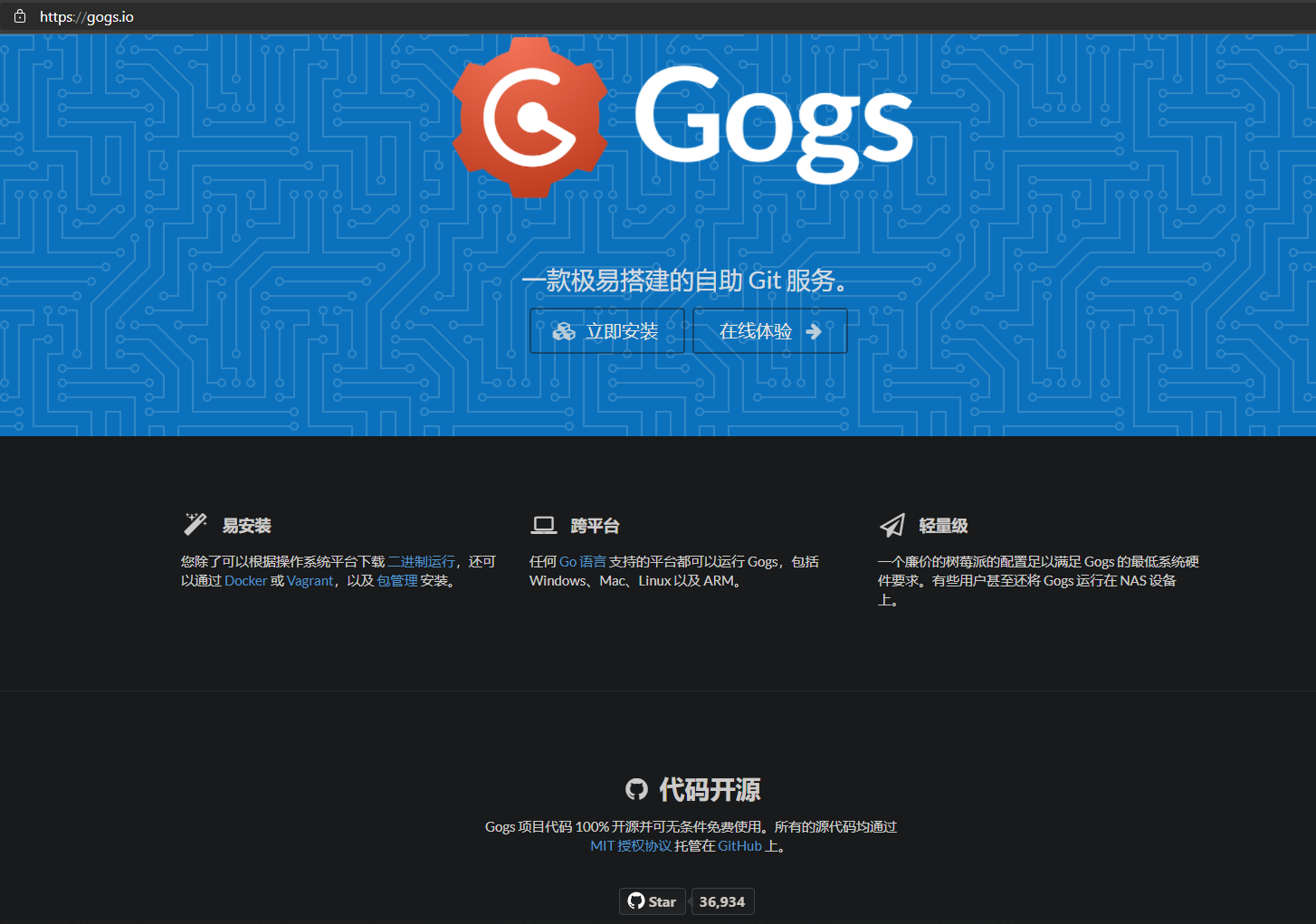Click the lock icon in address bar

tap(20, 16)
